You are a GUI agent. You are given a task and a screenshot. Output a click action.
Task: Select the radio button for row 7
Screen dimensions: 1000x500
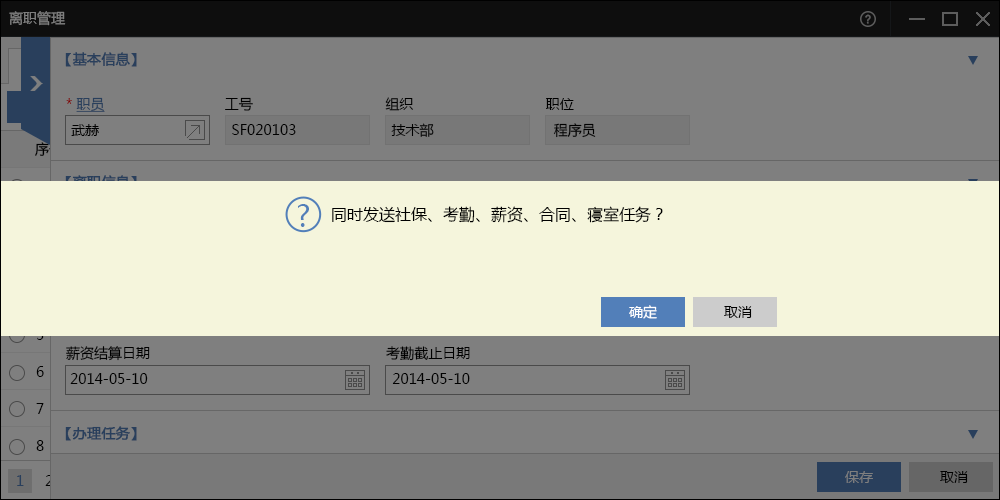(x=17, y=408)
